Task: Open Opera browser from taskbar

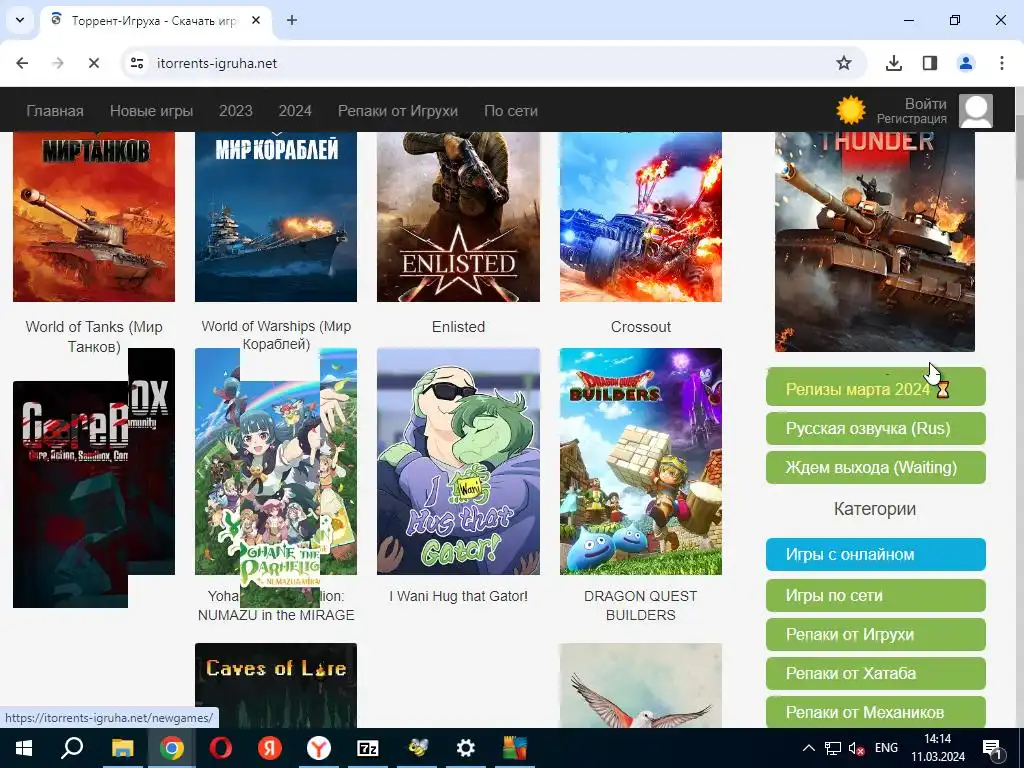Action: coord(221,748)
